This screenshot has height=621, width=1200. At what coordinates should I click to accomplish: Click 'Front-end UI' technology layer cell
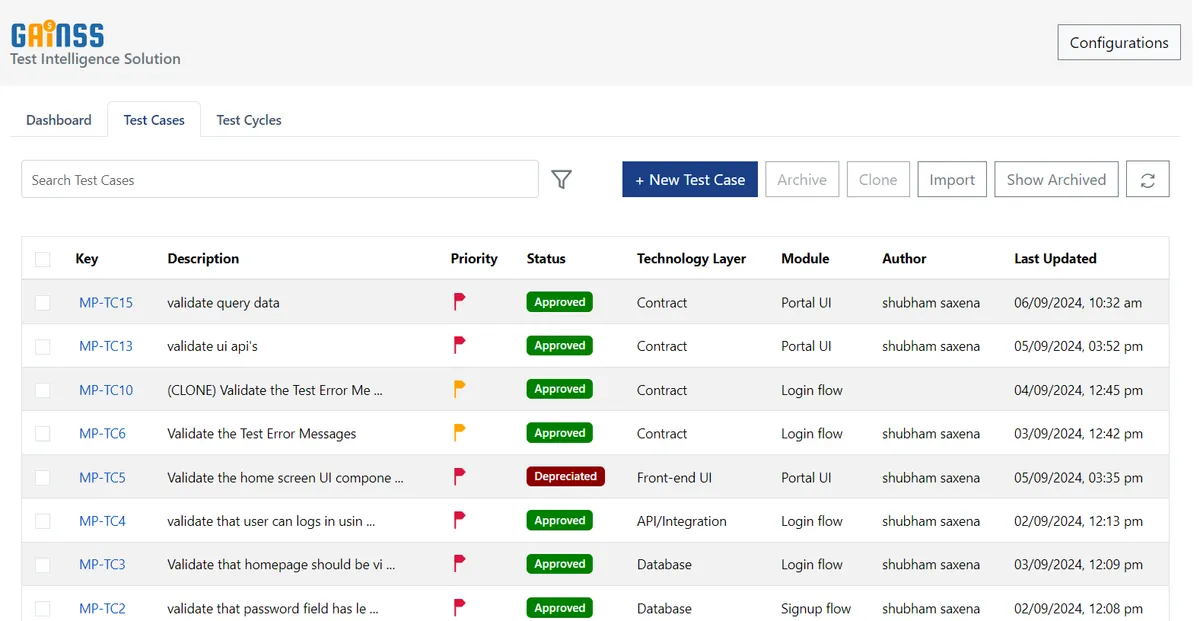tap(674, 478)
